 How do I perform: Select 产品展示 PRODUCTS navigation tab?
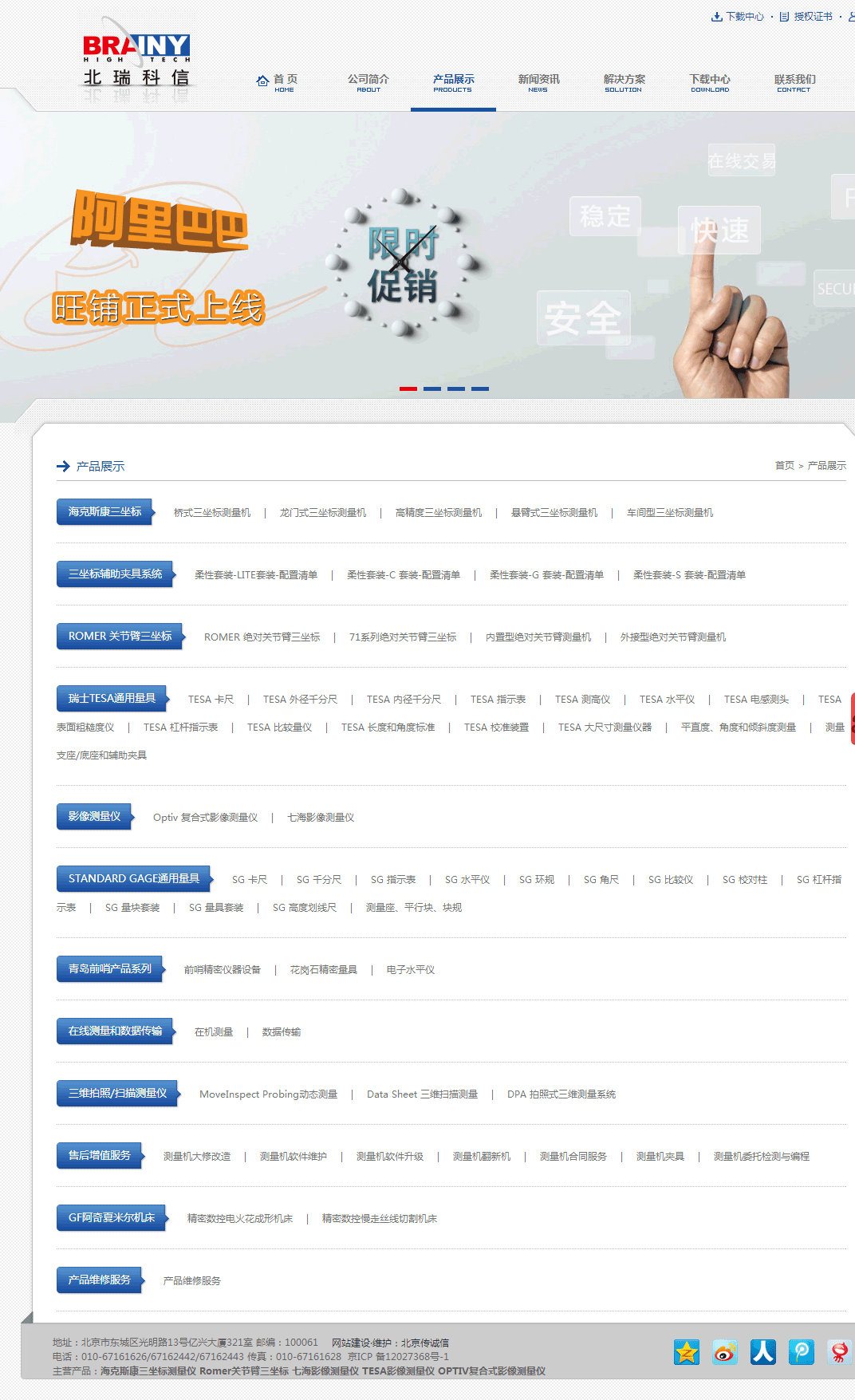coord(453,83)
